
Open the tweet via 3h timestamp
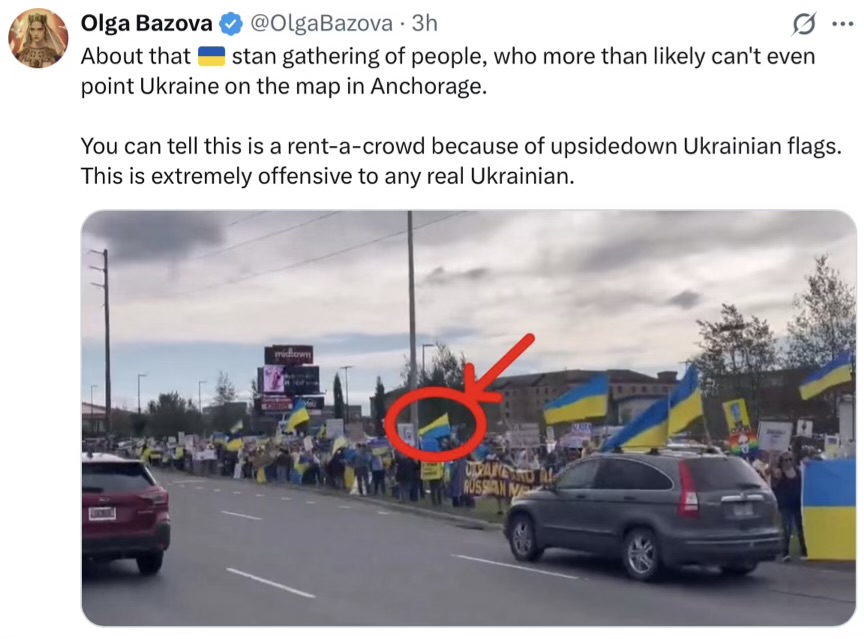[x=425, y=23]
